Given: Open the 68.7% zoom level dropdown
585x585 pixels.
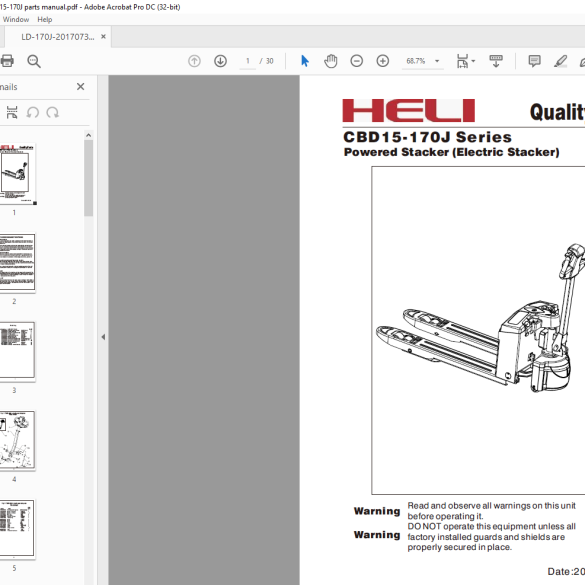Looking at the screenshot, I should [423, 61].
